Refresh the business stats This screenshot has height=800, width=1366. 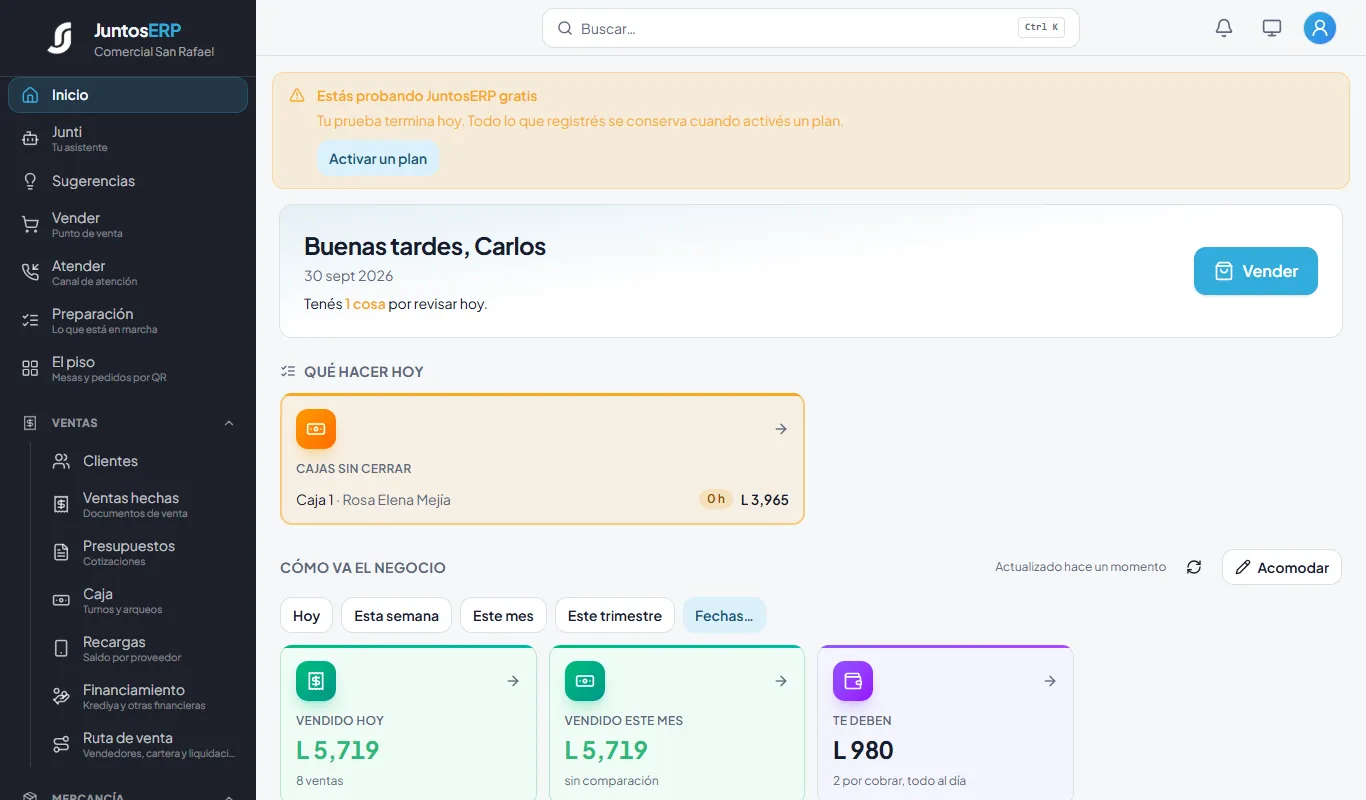[1194, 567]
